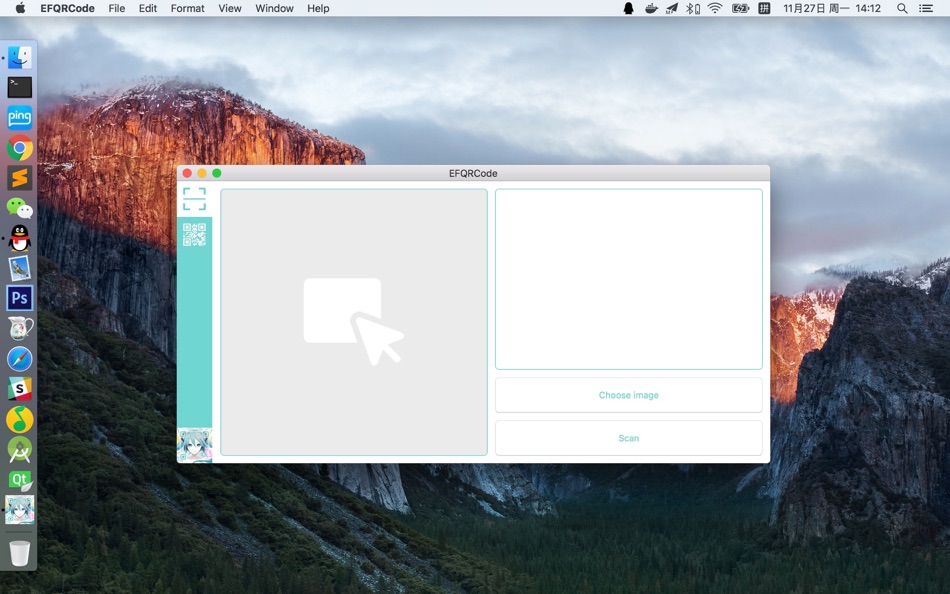The image size is (950, 594).
Task: Open the input method menu bar icon
Action: (765, 8)
